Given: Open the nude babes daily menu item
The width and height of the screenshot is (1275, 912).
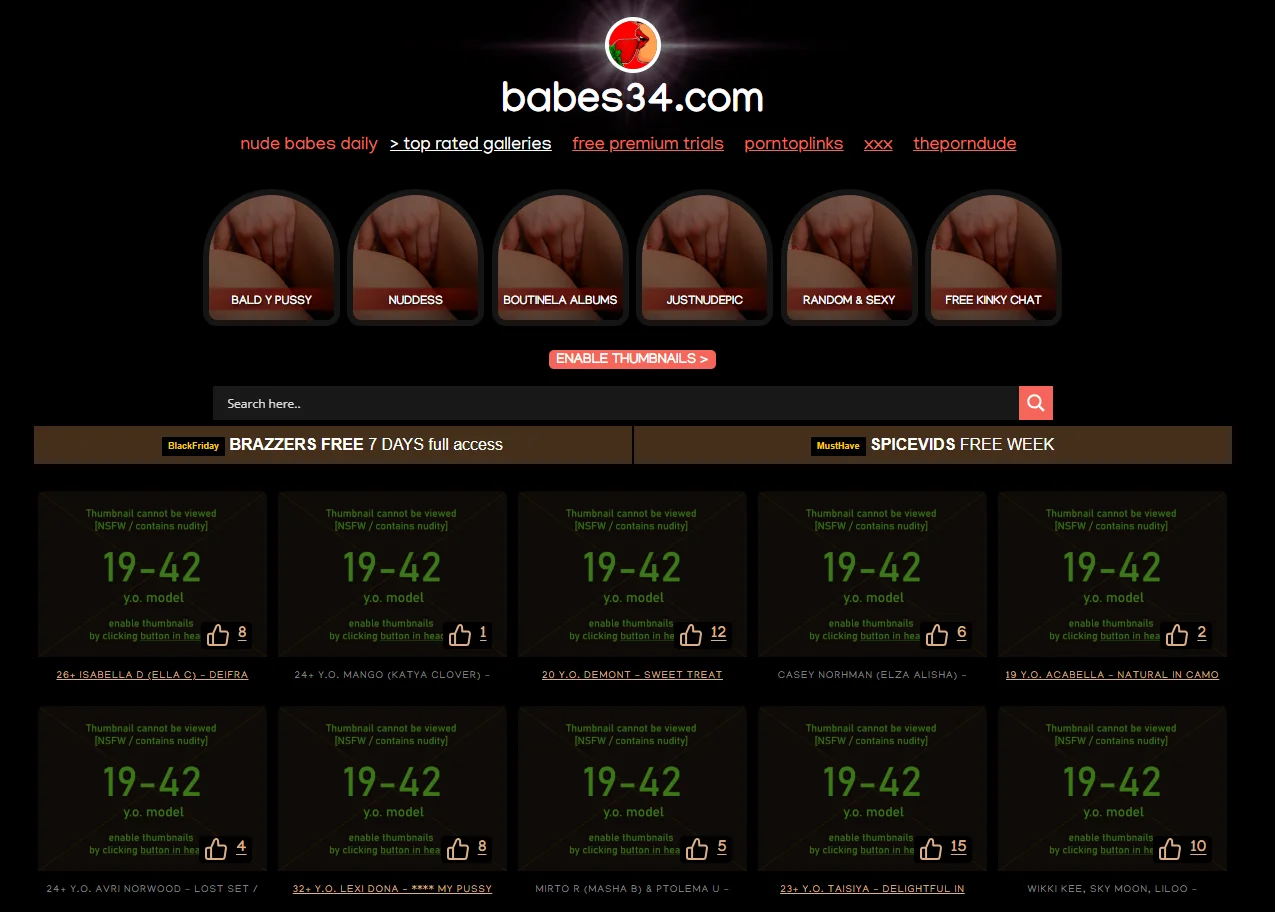Looking at the screenshot, I should coord(308,143).
